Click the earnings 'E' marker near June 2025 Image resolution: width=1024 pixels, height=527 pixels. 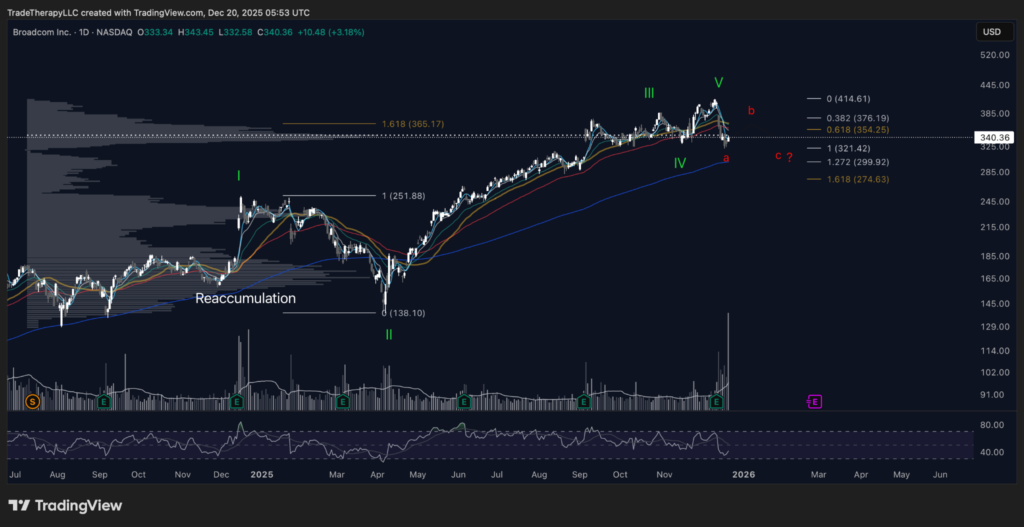pos(464,401)
